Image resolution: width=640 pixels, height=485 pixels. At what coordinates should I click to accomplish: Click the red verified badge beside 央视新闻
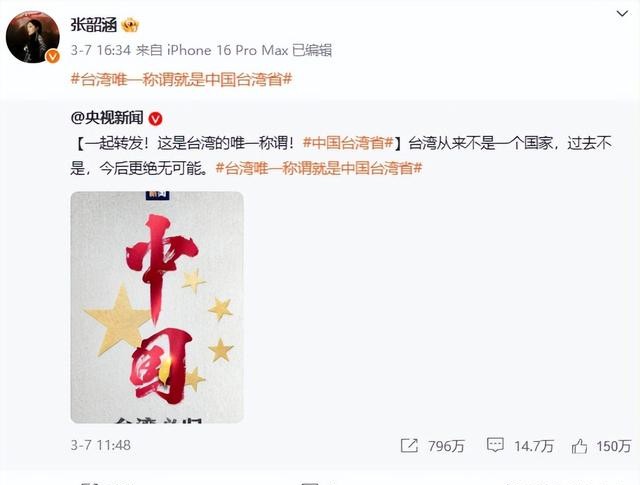[156, 119]
